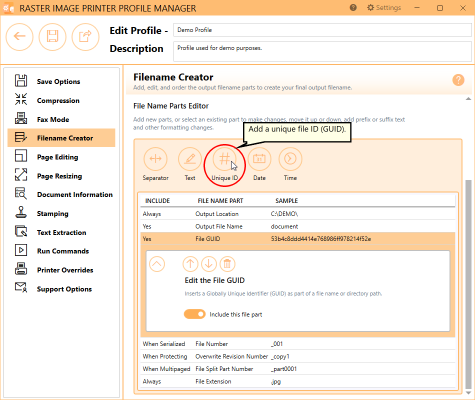Open Text Extraction section
This screenshot has width=475, height=400.
[61, 232]
